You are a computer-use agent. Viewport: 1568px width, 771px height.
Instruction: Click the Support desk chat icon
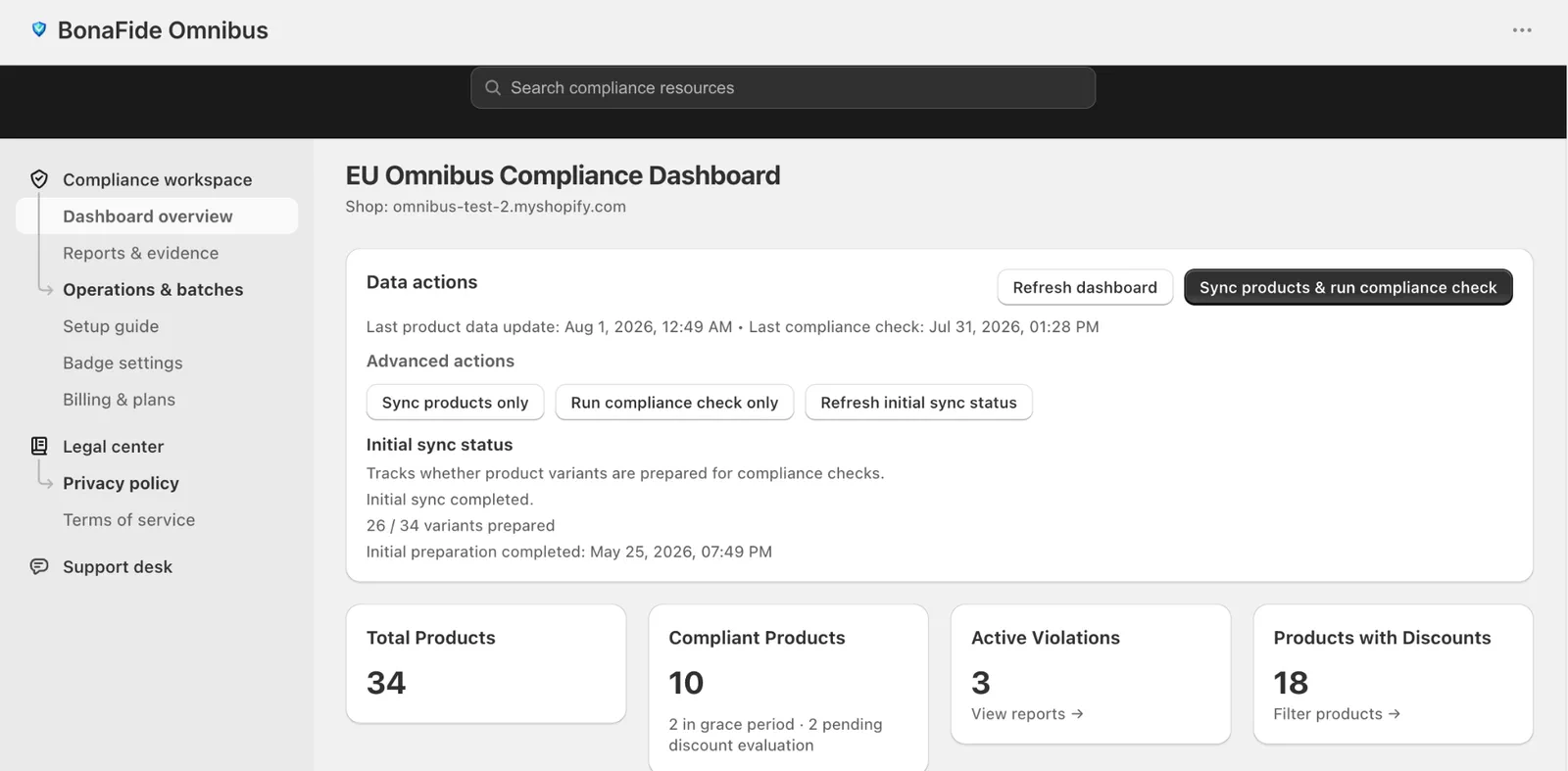coord(39,566)
